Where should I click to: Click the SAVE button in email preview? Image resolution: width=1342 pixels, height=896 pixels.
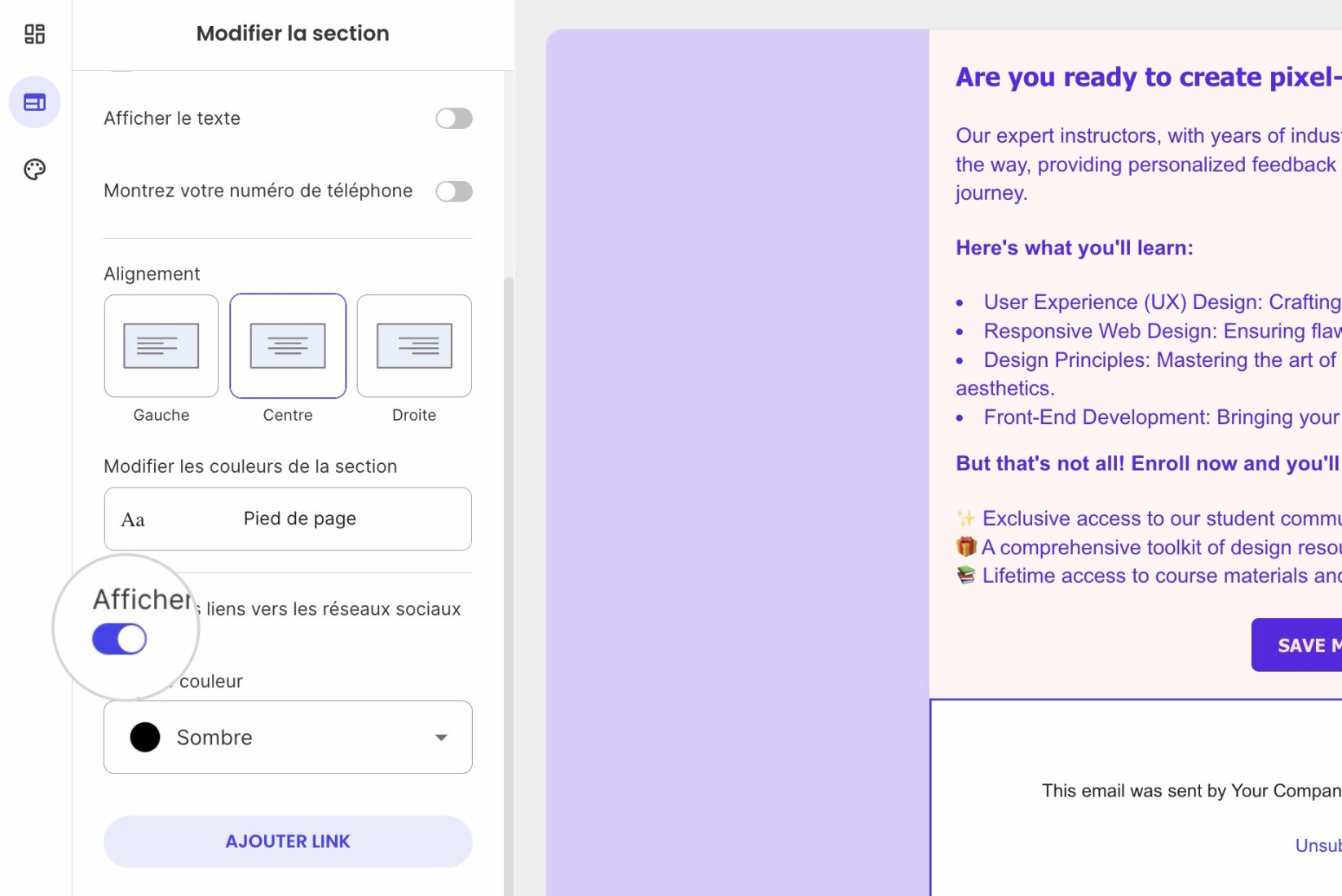pos(1296,645)
